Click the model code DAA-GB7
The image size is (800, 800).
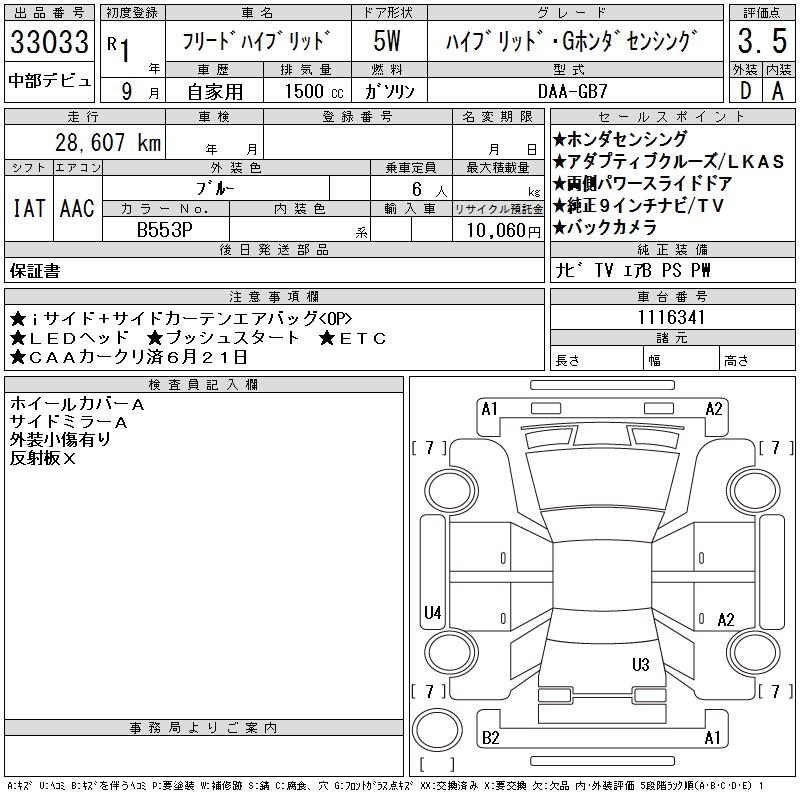pyautogui.click(x=572, y=91)
